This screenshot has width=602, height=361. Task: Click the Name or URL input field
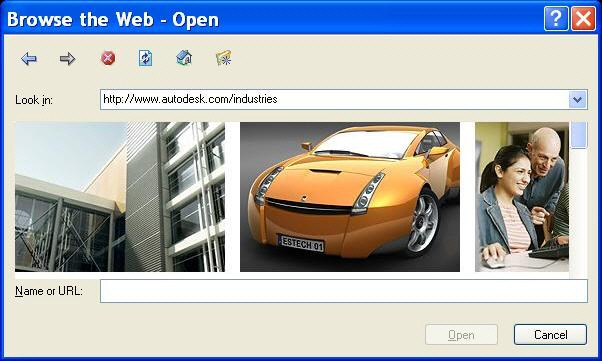click(344, 291)
